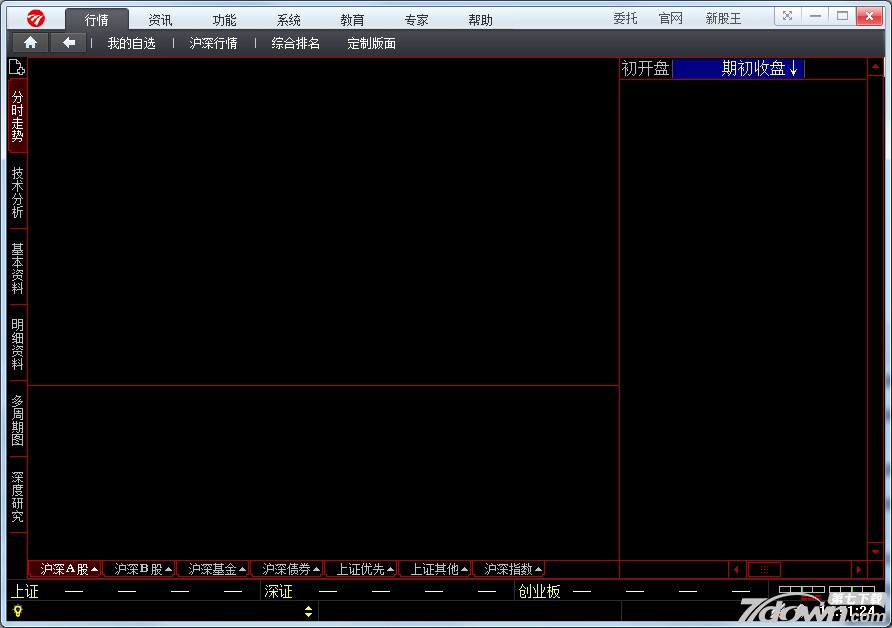892x628 pixels.
Task: Click the horizontal scrollbar right arrow
Action: (x=858, y=569)
